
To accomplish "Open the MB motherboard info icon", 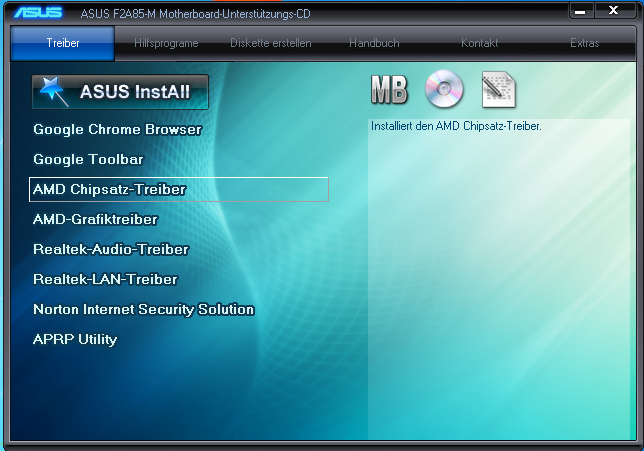I will [389, 90].
